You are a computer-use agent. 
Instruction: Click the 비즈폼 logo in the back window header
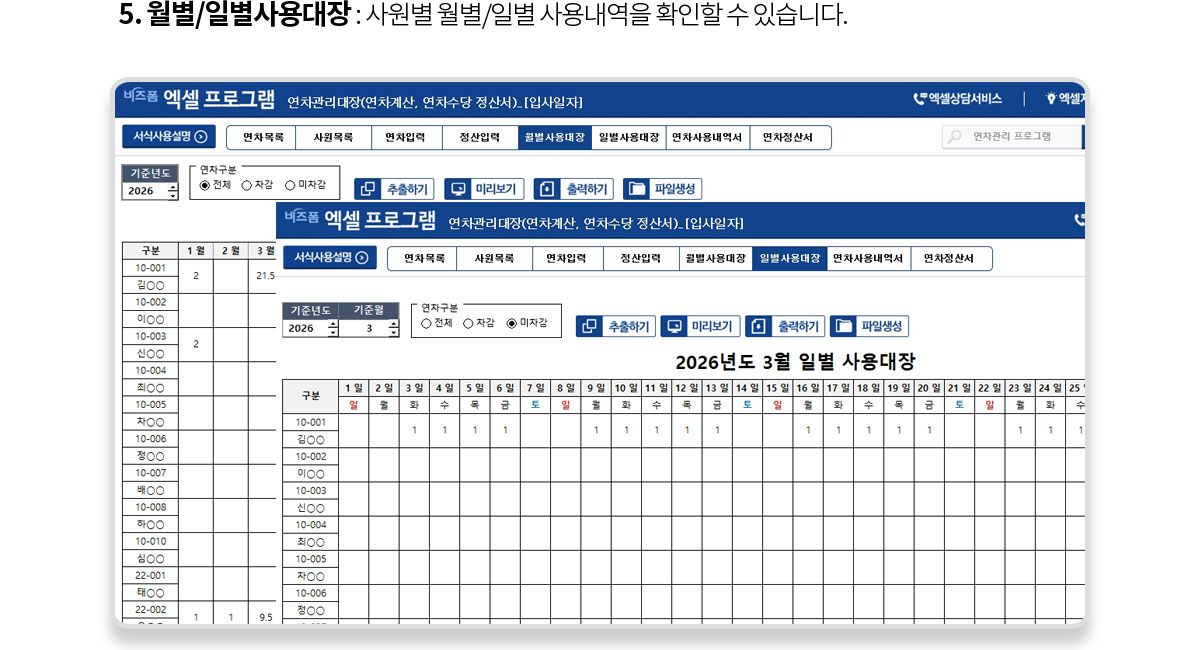point(140,97)
